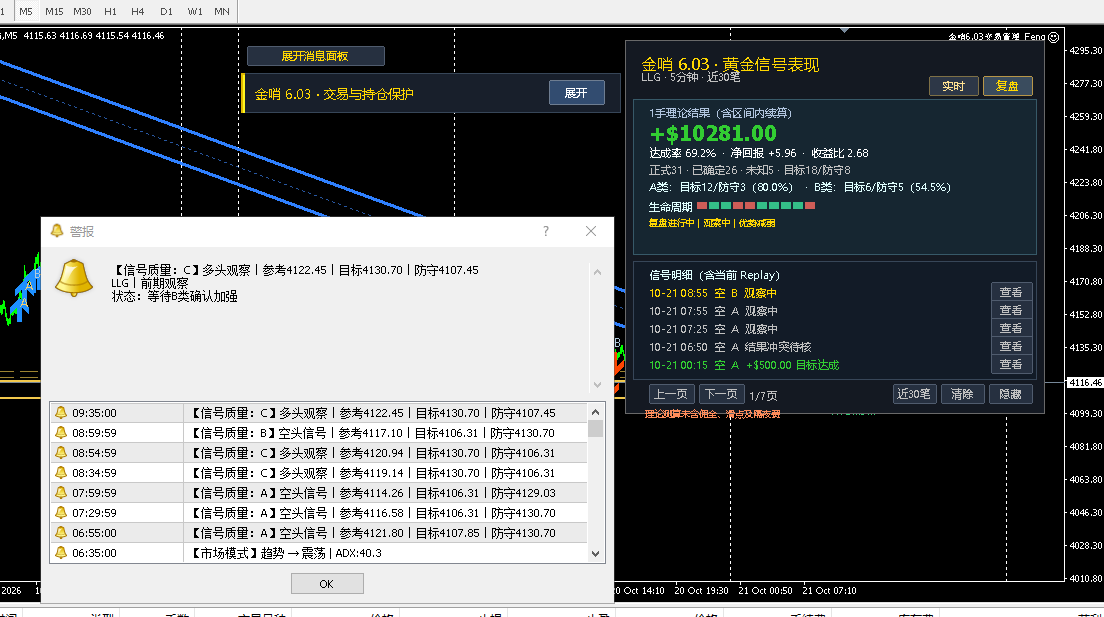
Task: Switch the signal panel to 复盘 mode
Action: (x=1008, y=86)
